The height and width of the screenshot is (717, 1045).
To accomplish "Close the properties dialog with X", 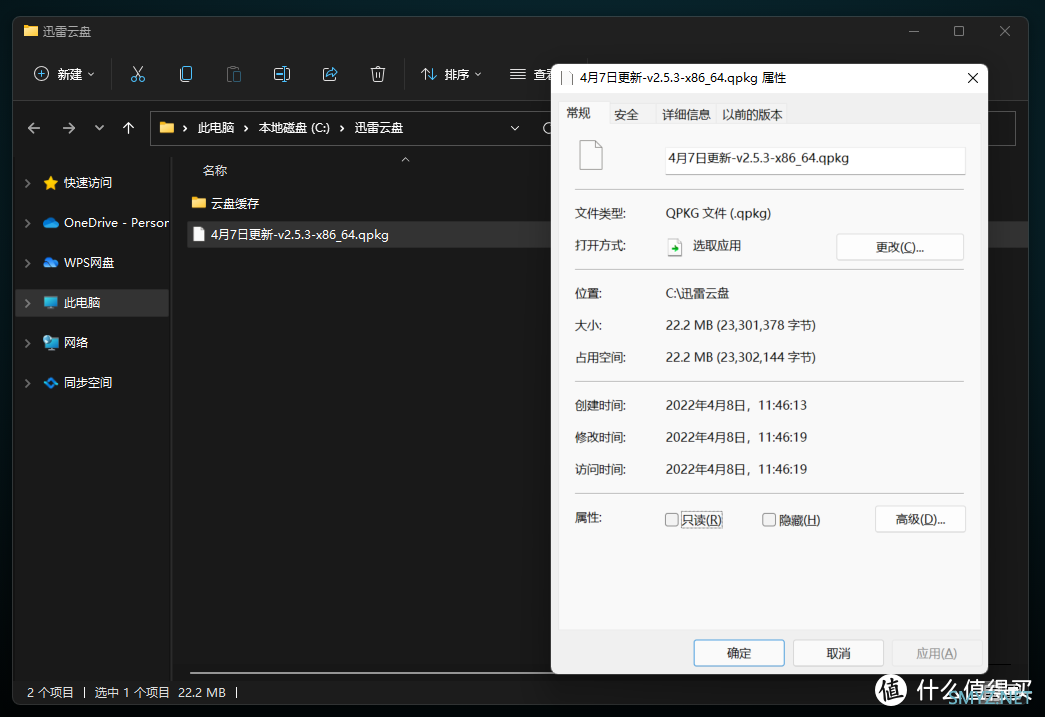I will [x=973, y=78].
